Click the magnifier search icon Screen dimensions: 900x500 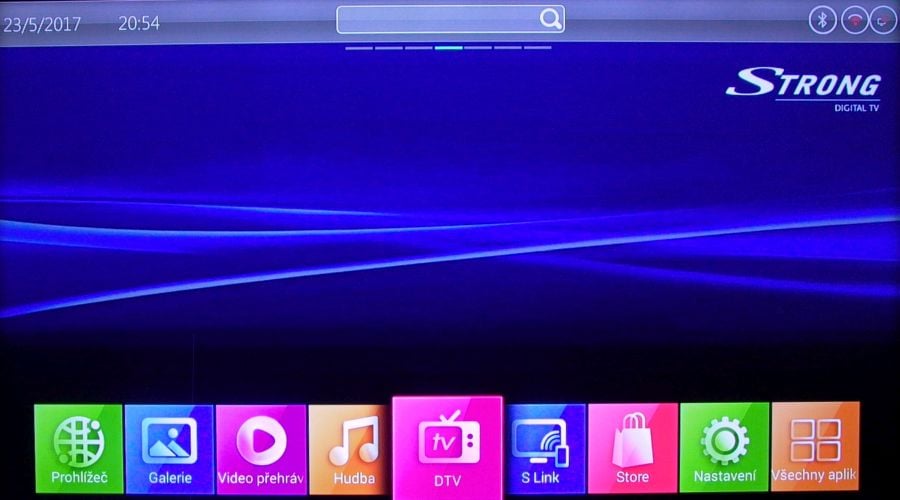[x=550, y=19]
